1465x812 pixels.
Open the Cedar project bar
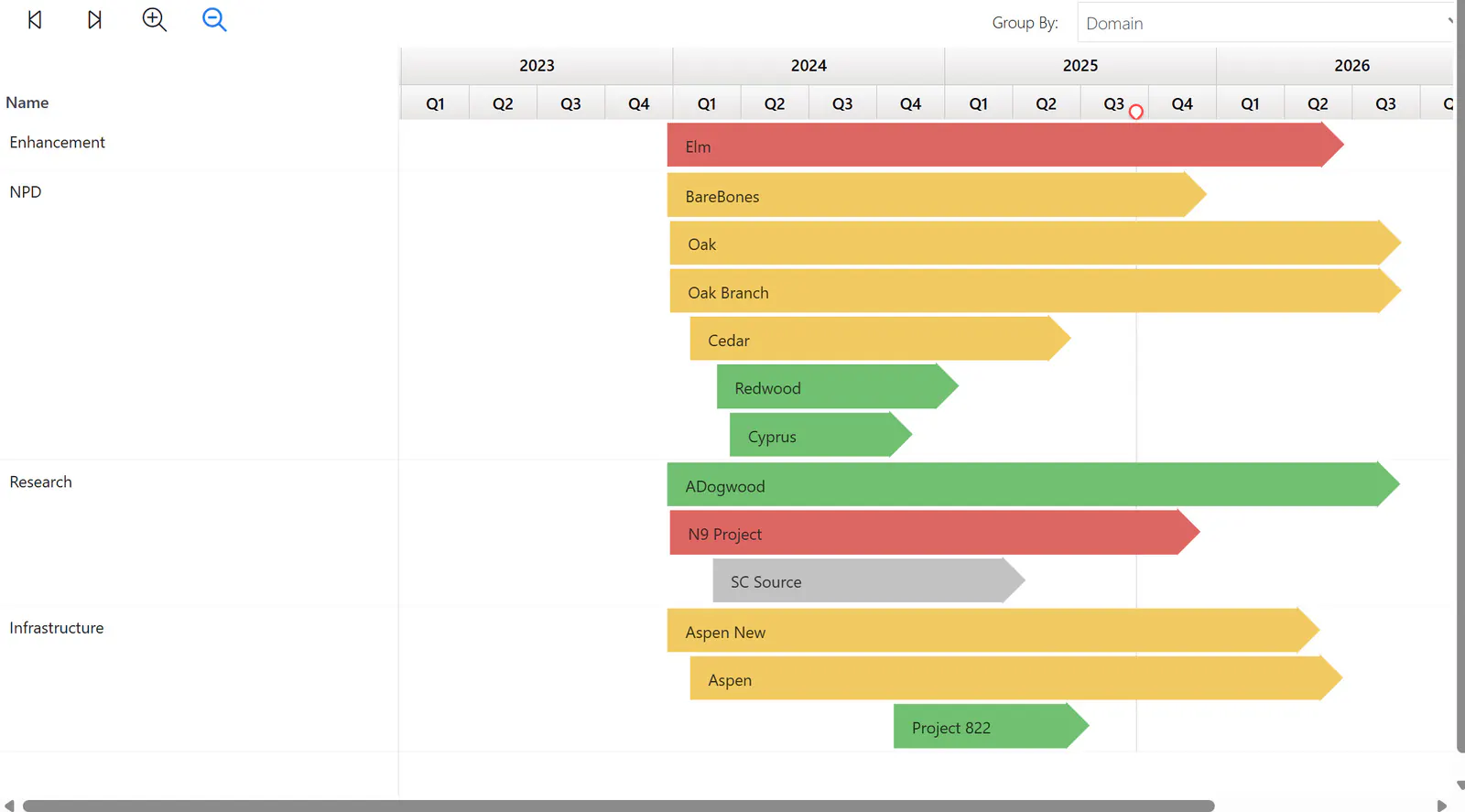pos(880,339)
